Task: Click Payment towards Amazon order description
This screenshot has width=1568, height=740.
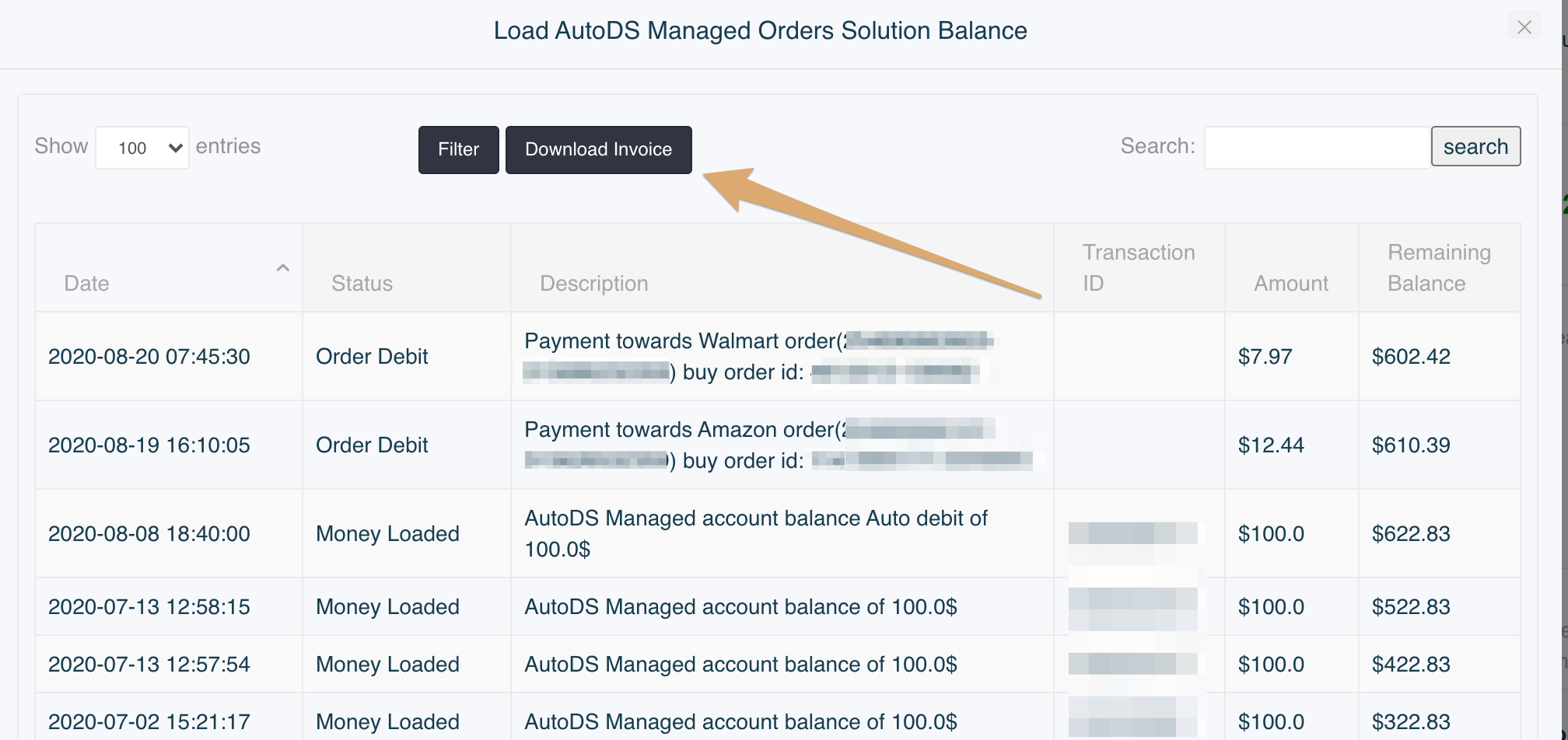Action: (x=778, y=445)
